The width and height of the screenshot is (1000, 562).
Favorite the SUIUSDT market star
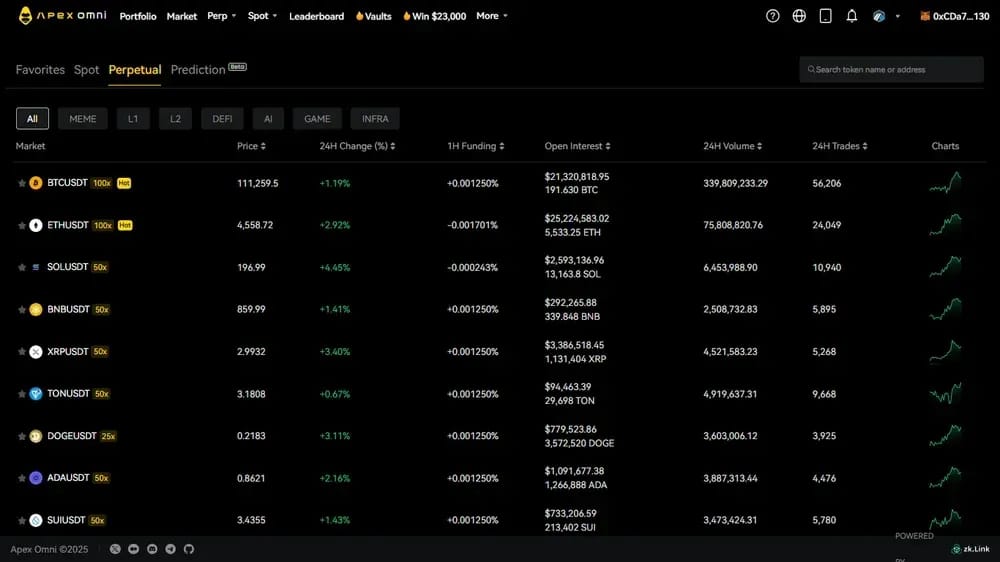click(22, 521)
